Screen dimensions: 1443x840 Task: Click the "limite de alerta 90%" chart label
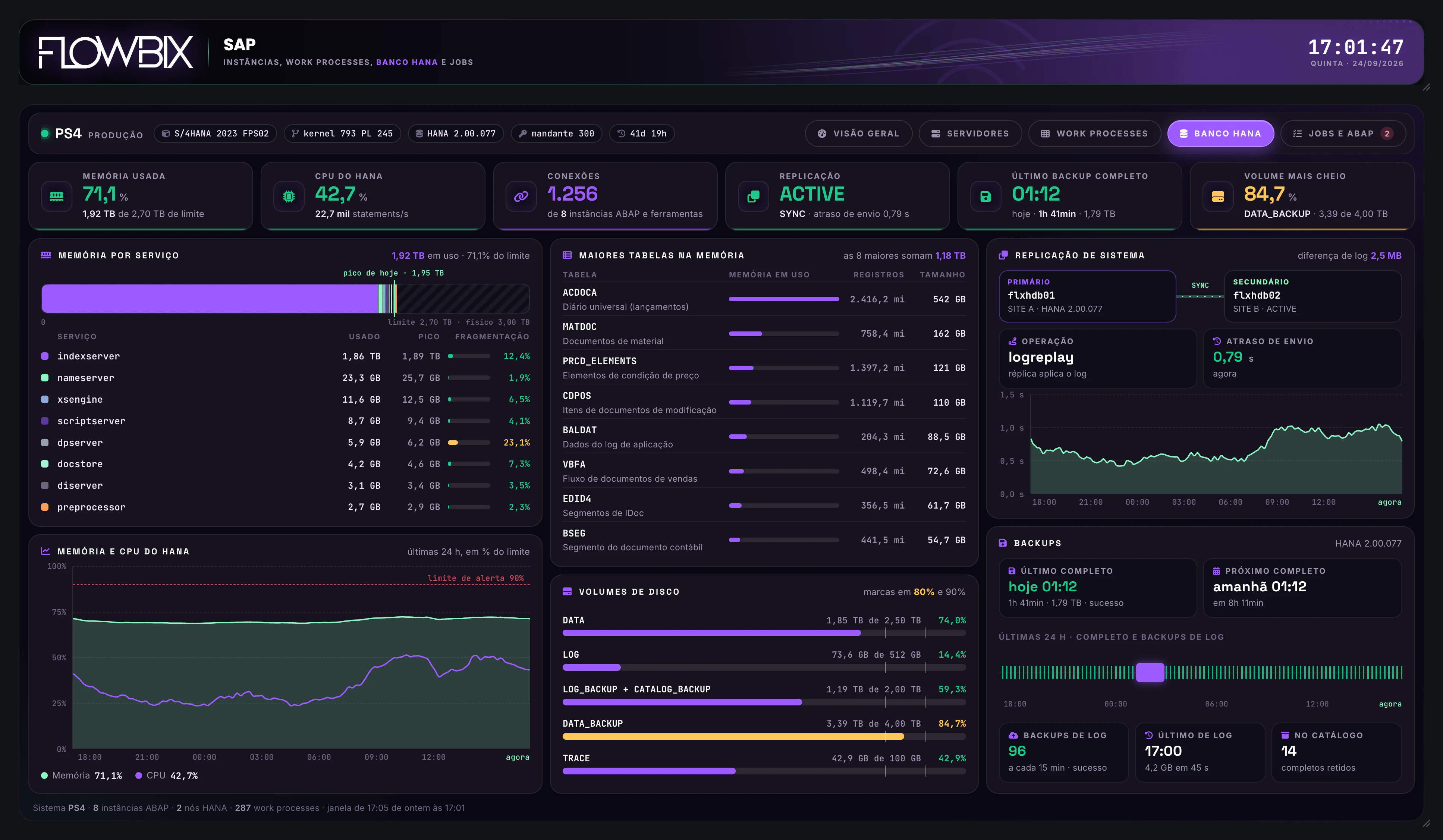[476, 578]
